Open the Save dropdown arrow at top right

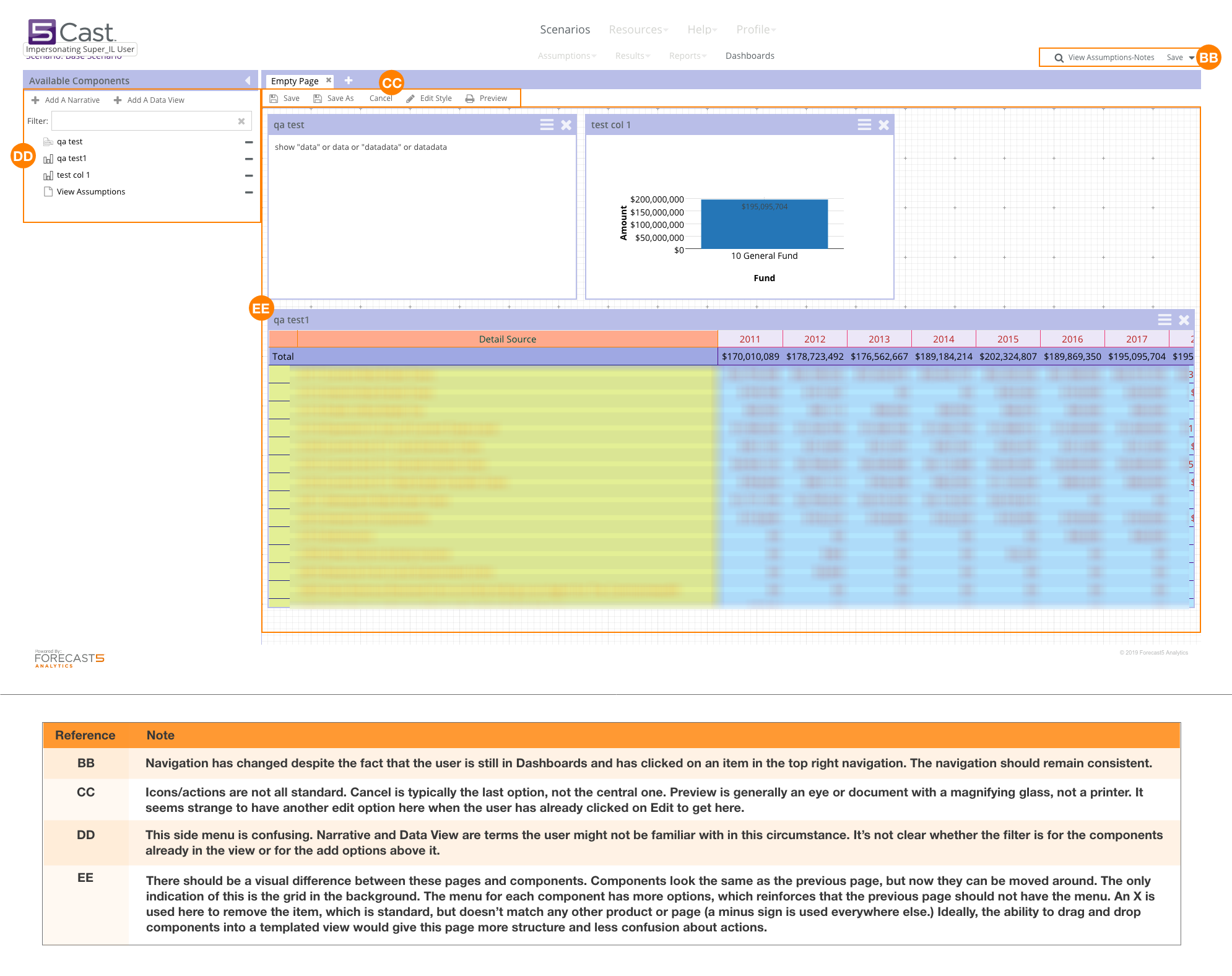click(x=1192, y=58)
